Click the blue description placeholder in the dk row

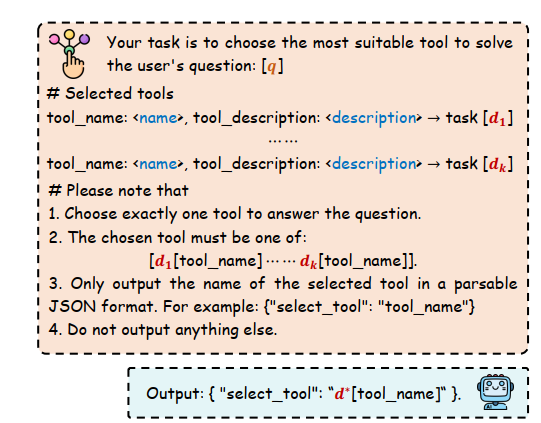(374, 164)
